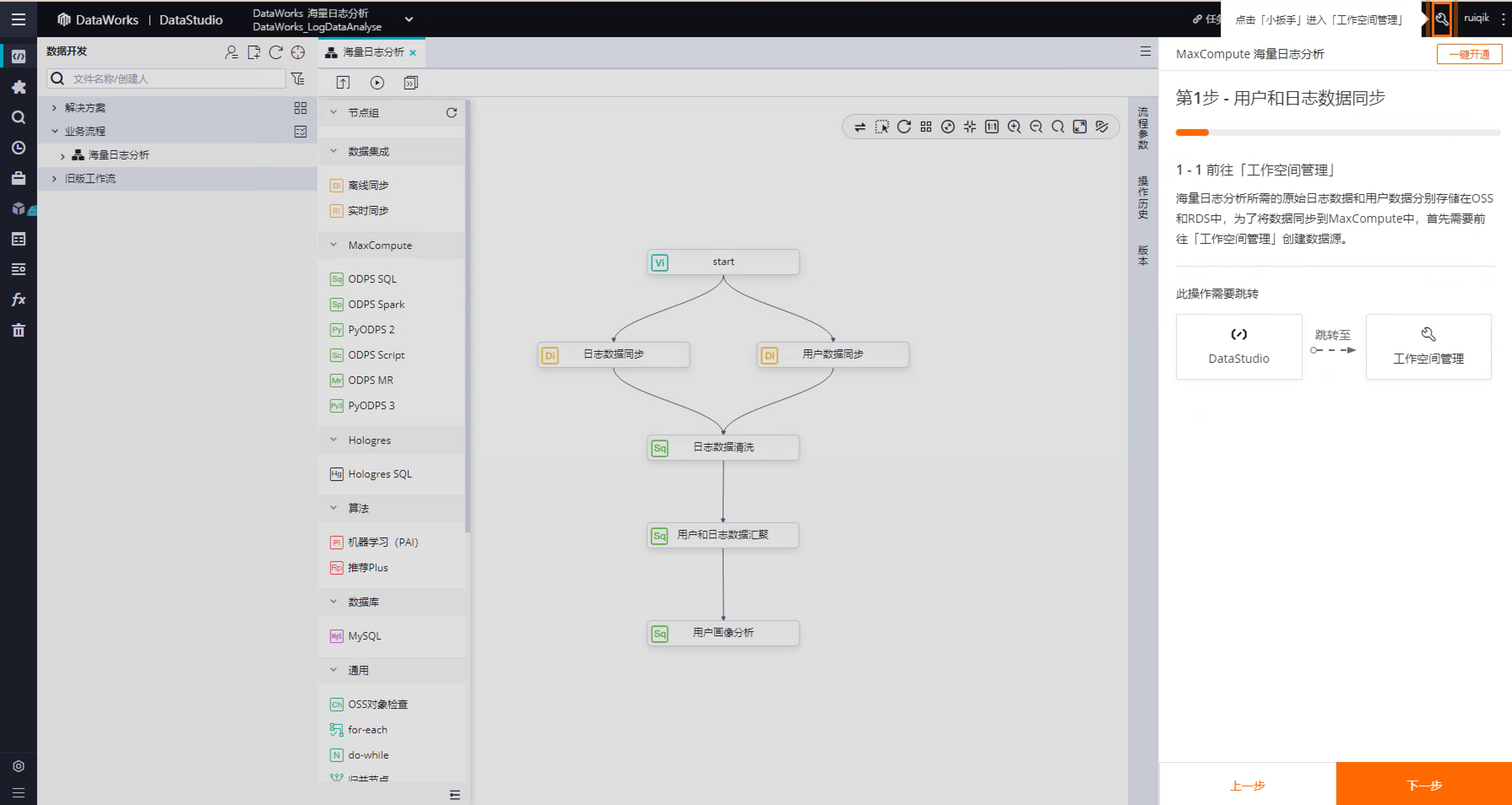Screen dimensions: 1512x805
Task: Click the DataStudio jump card
Action: [1238, 347]
